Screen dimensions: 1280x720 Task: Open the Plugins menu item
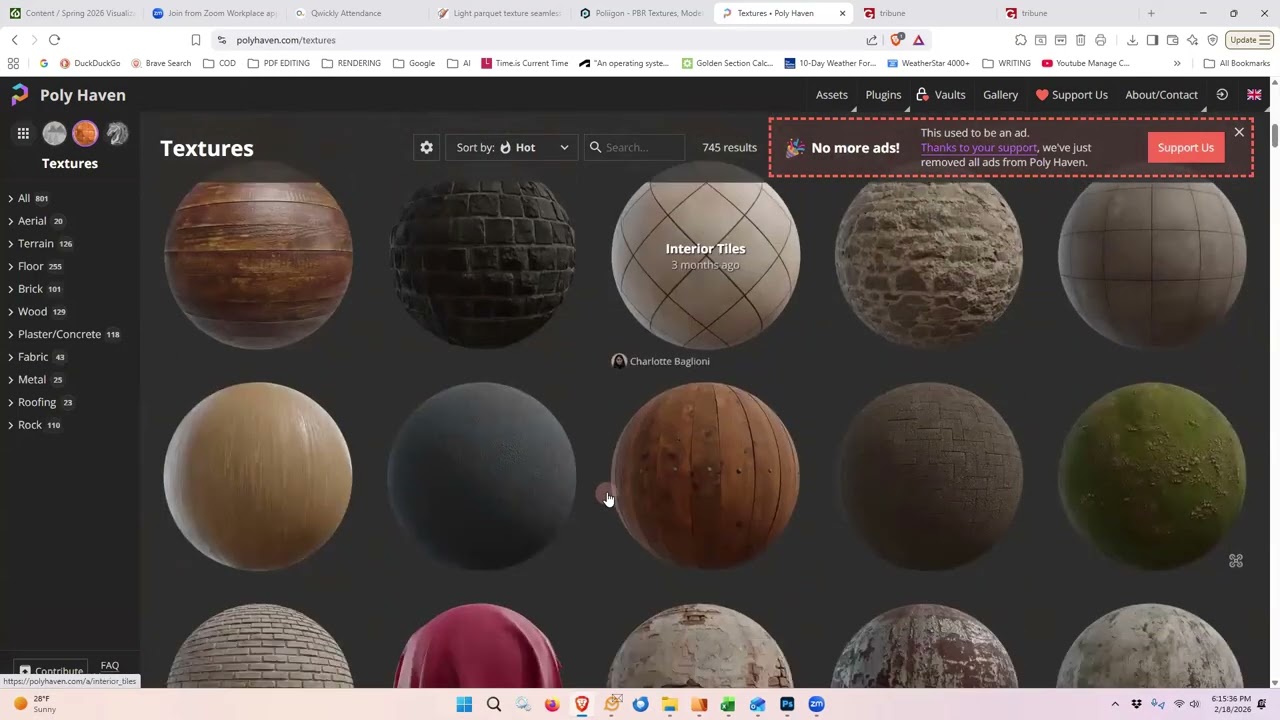(883, 95)
